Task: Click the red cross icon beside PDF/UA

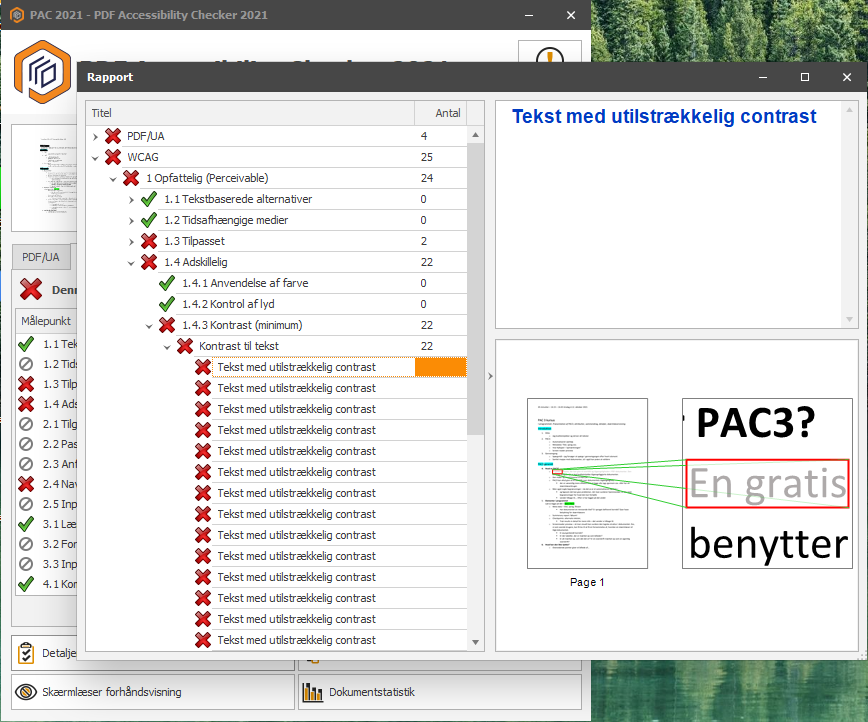Action: (113, 136)
